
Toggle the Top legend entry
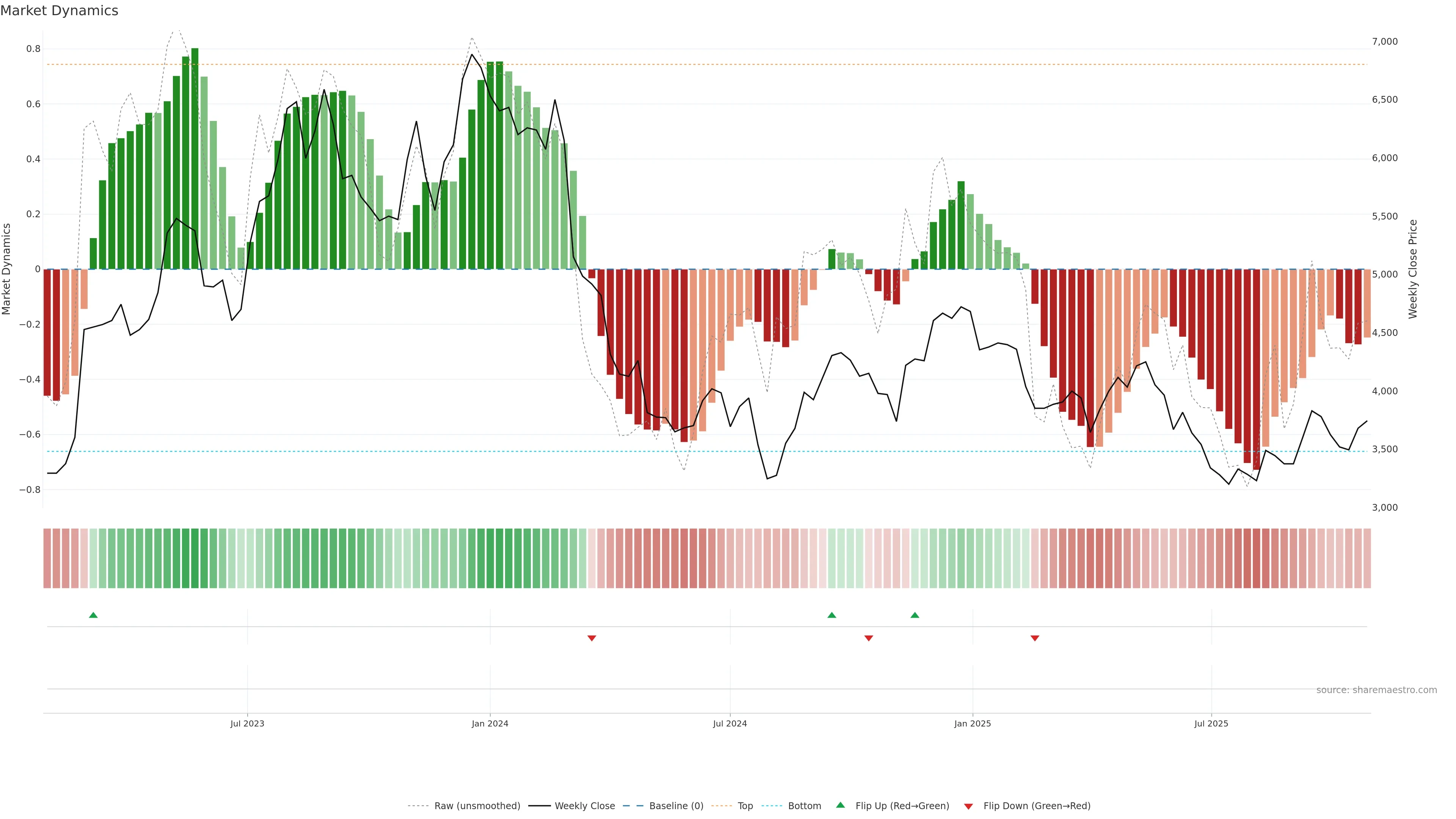(x=745, y=806)
